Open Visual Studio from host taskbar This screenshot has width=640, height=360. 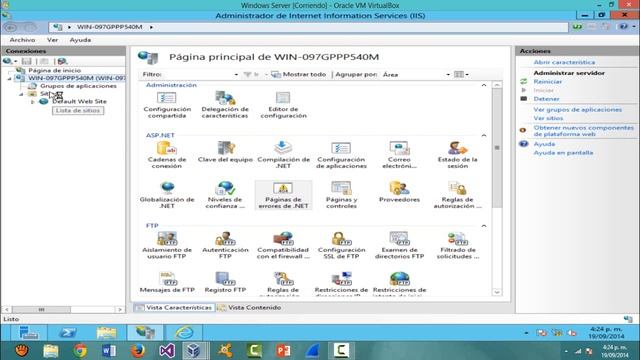pos(167,351)
